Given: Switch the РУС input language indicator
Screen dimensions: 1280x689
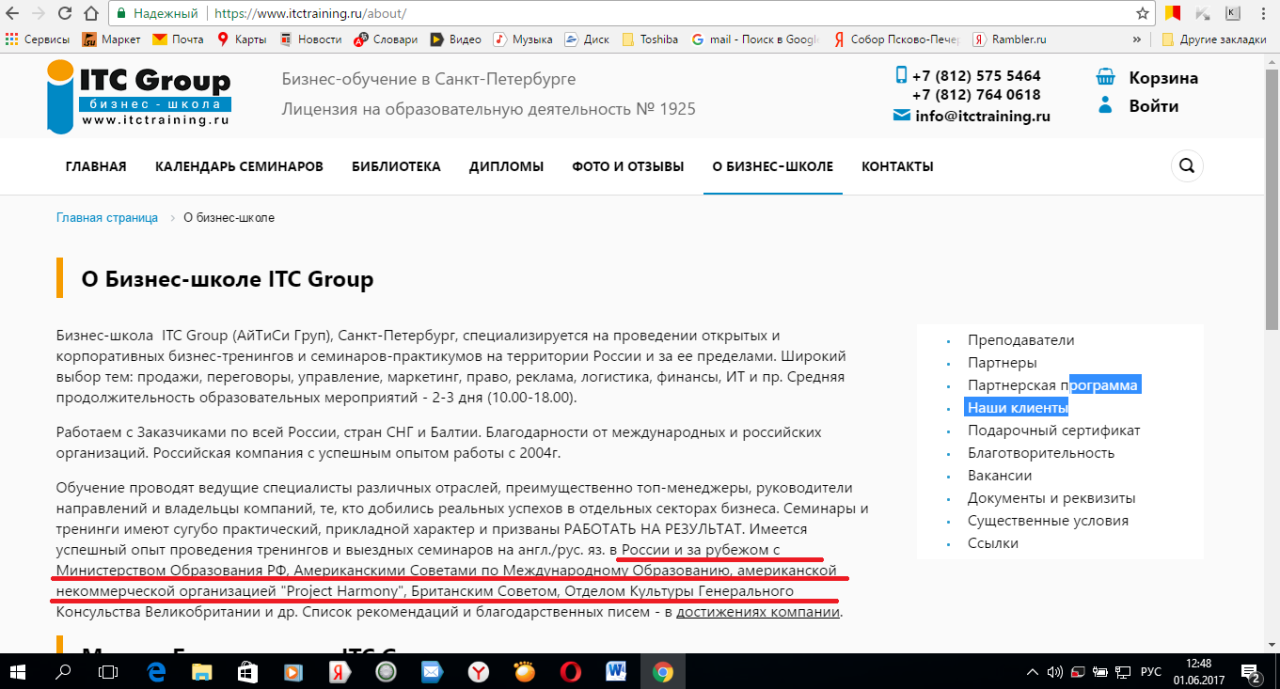Looking at the screenshot, I should [1150, 671].
